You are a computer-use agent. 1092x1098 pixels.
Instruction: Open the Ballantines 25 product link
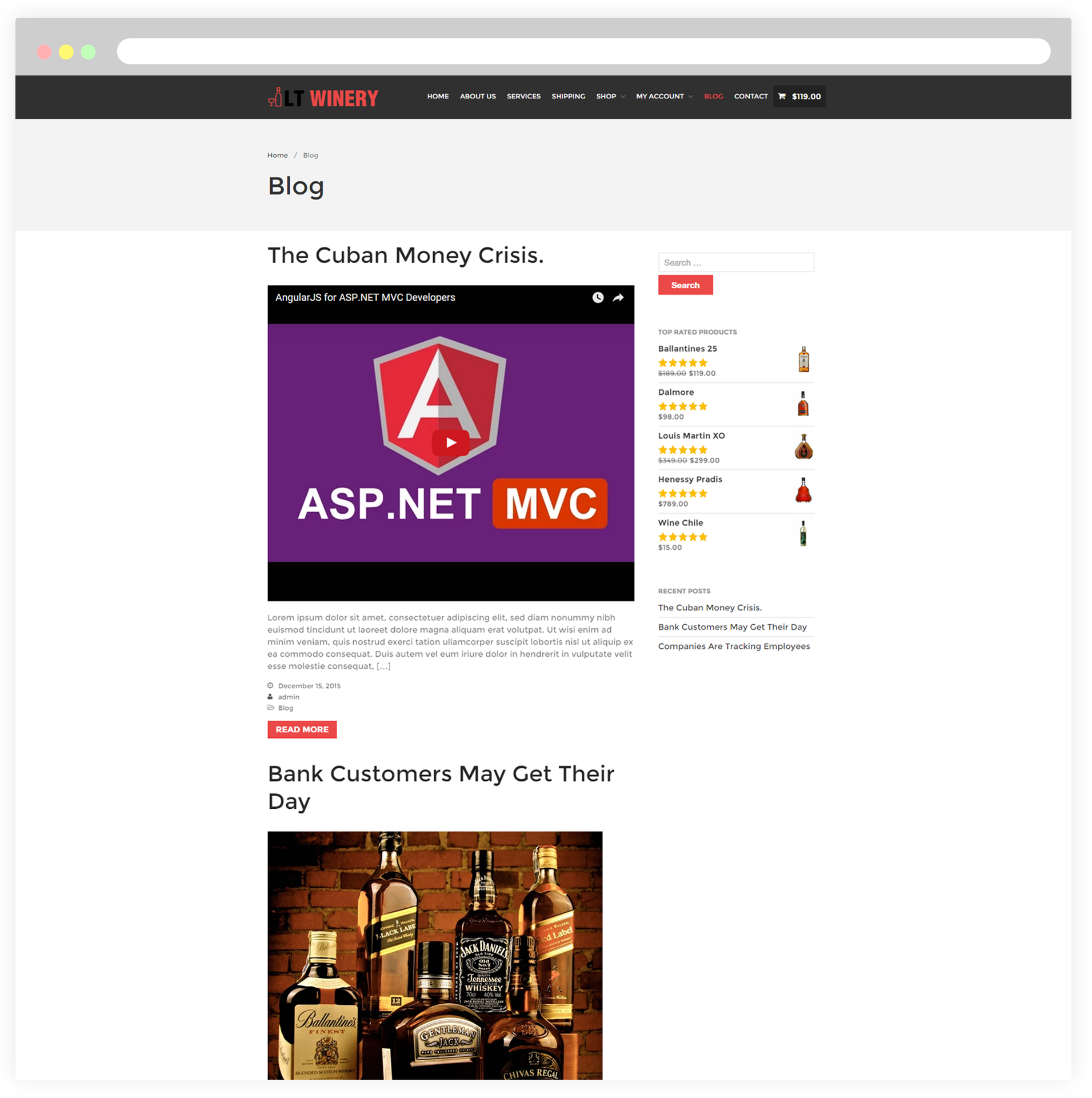[x=687, y=349]
